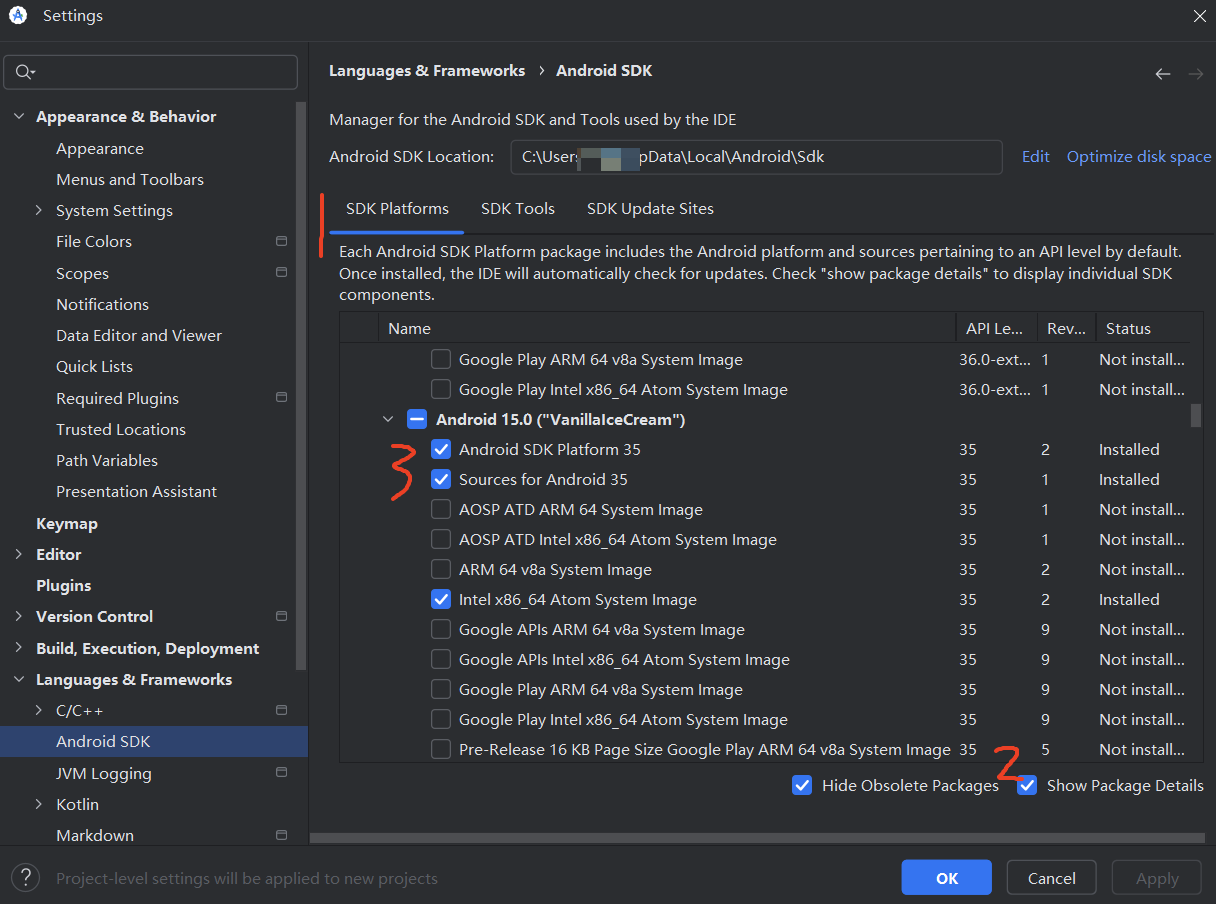Select Android SDK in settings tree

[x=154, y=741]
